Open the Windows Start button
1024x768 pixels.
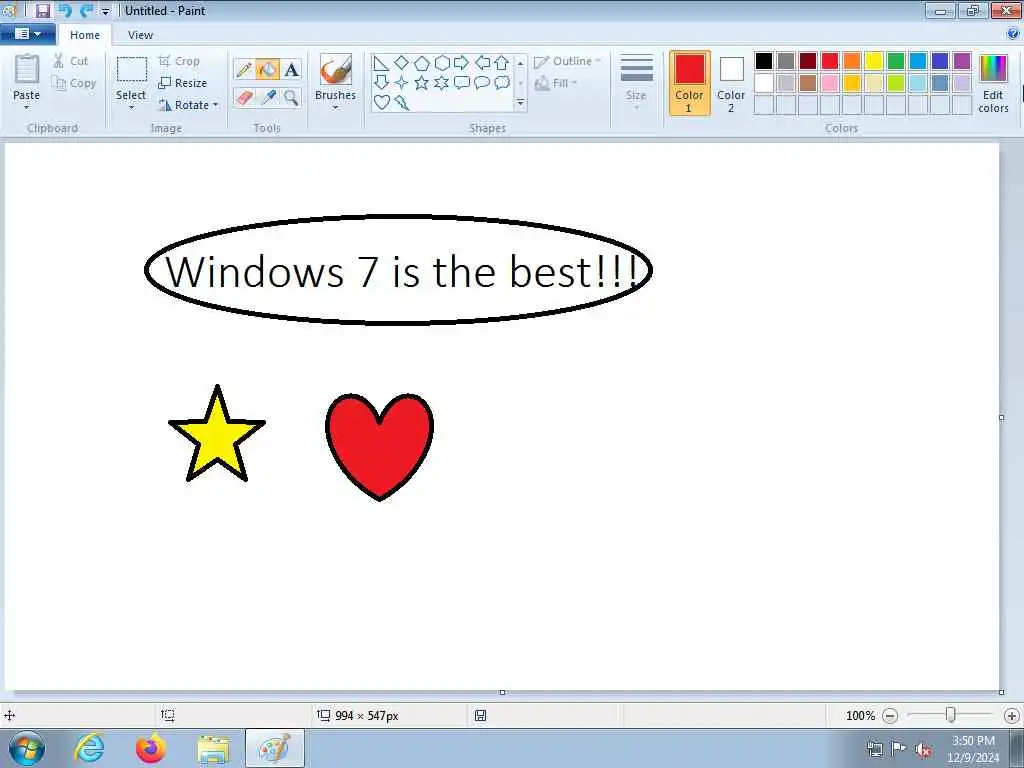(x=27, y=748)
